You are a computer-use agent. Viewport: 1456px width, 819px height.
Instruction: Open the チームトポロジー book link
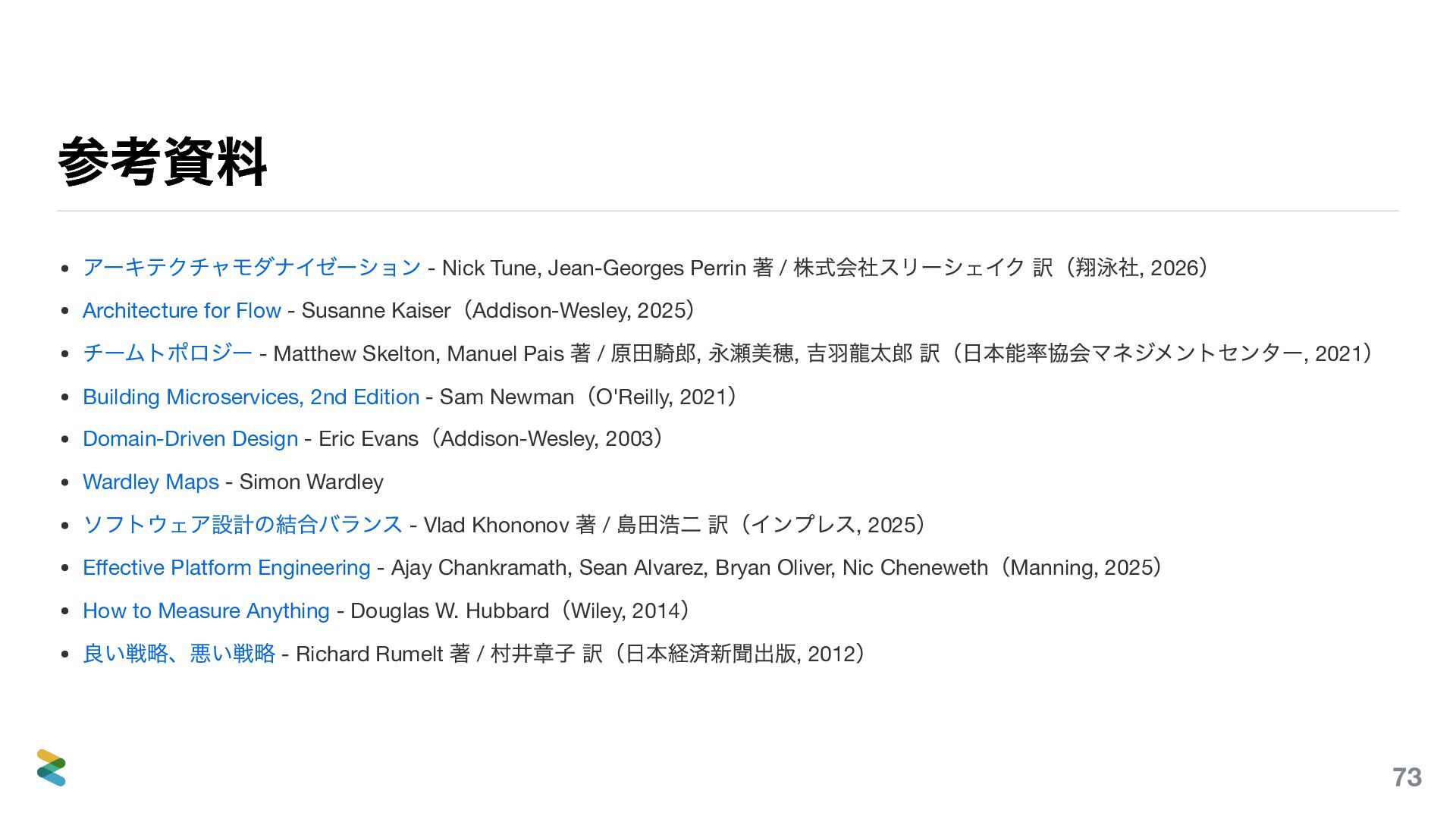coord(167,353)
